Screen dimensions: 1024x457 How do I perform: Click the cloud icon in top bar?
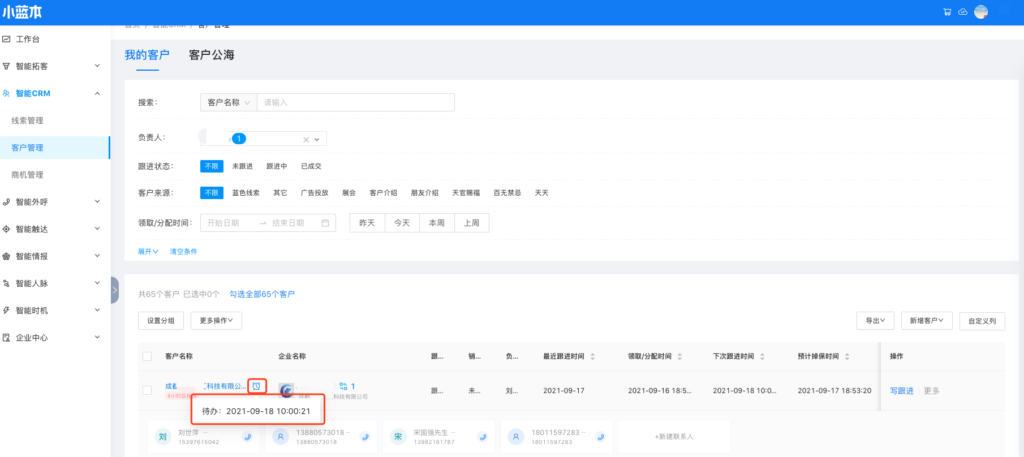pos(962,12)
